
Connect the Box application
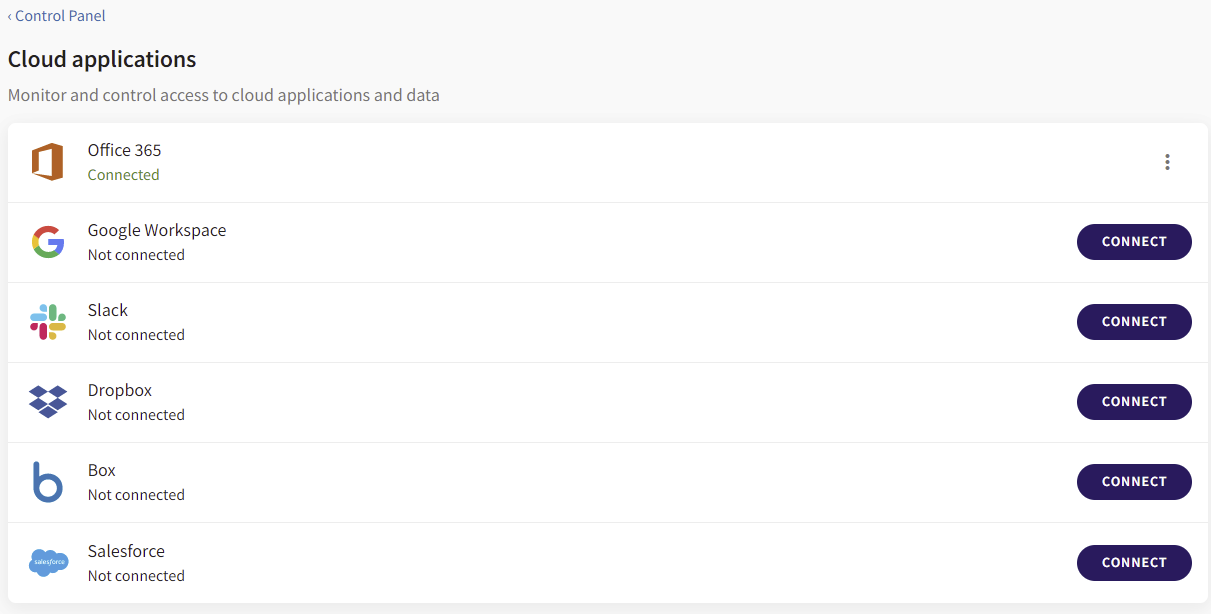click(x=1134, y=482)
